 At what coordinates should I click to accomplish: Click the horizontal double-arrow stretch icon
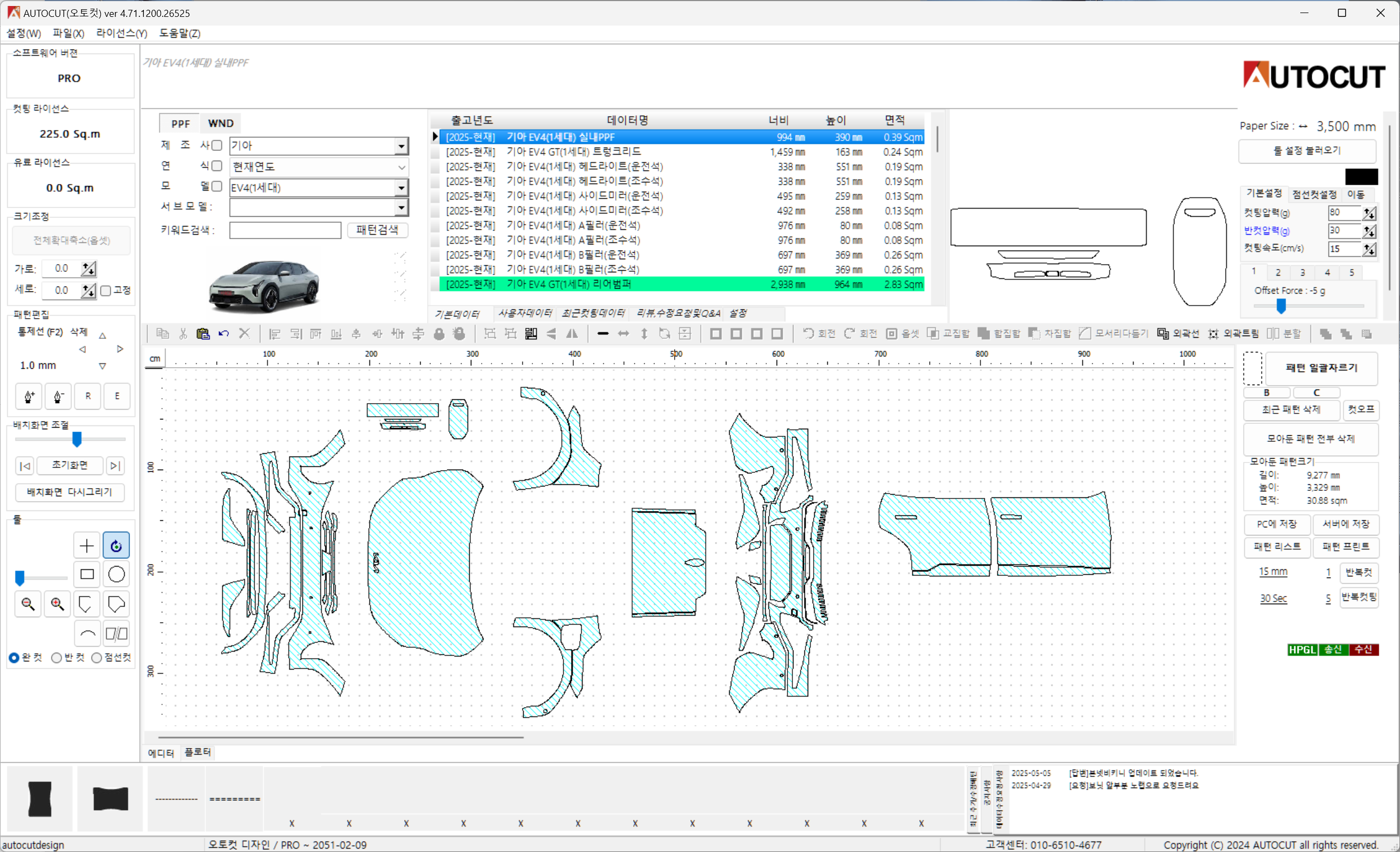(624, 333)
